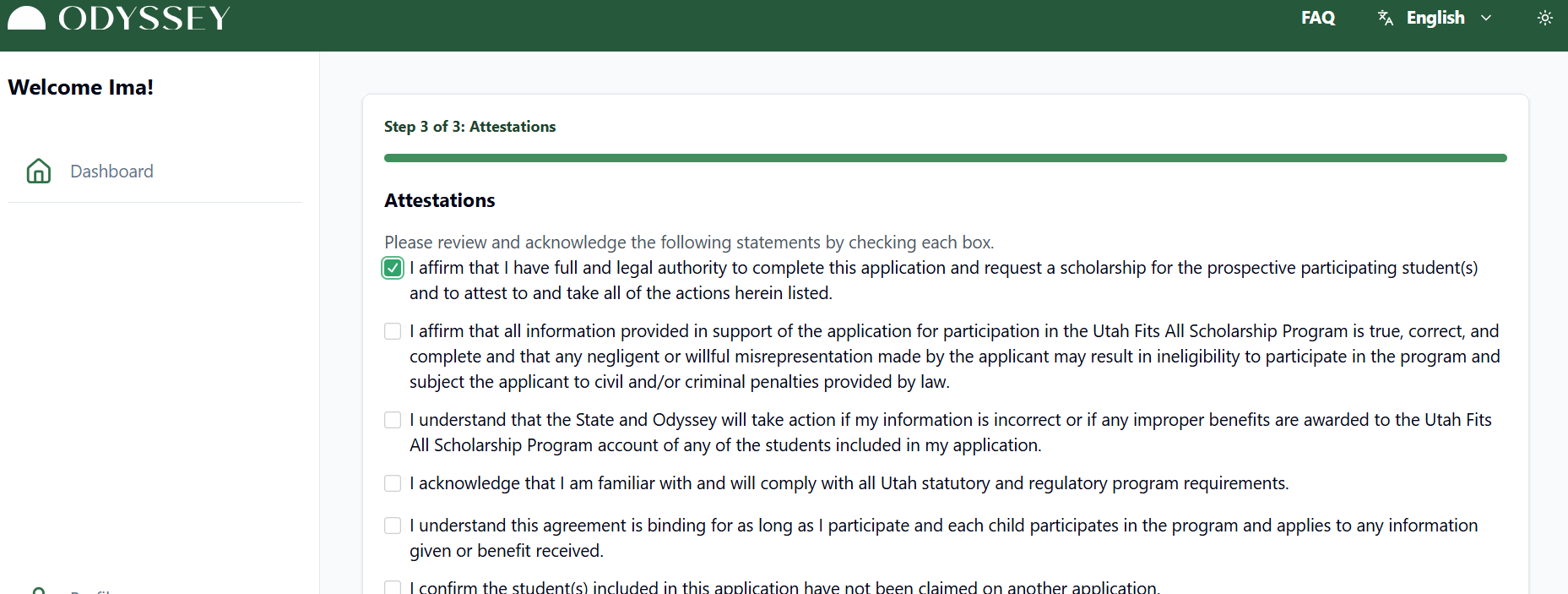Click the translate language icon
Screen dimensions: 1568x594
[x=1386, y=18]
